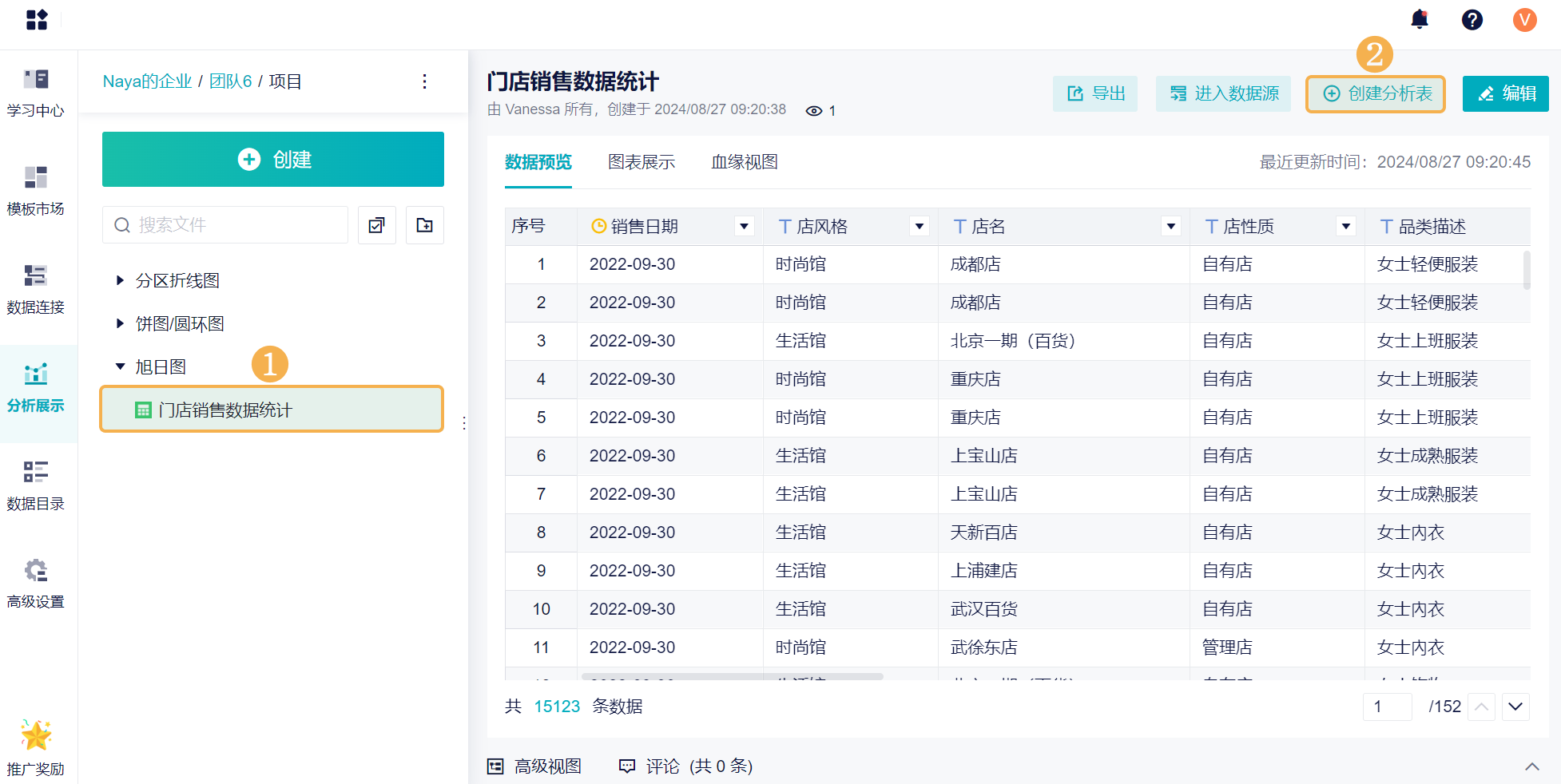Open 数据连接 in the sidebar

point(36,289)
